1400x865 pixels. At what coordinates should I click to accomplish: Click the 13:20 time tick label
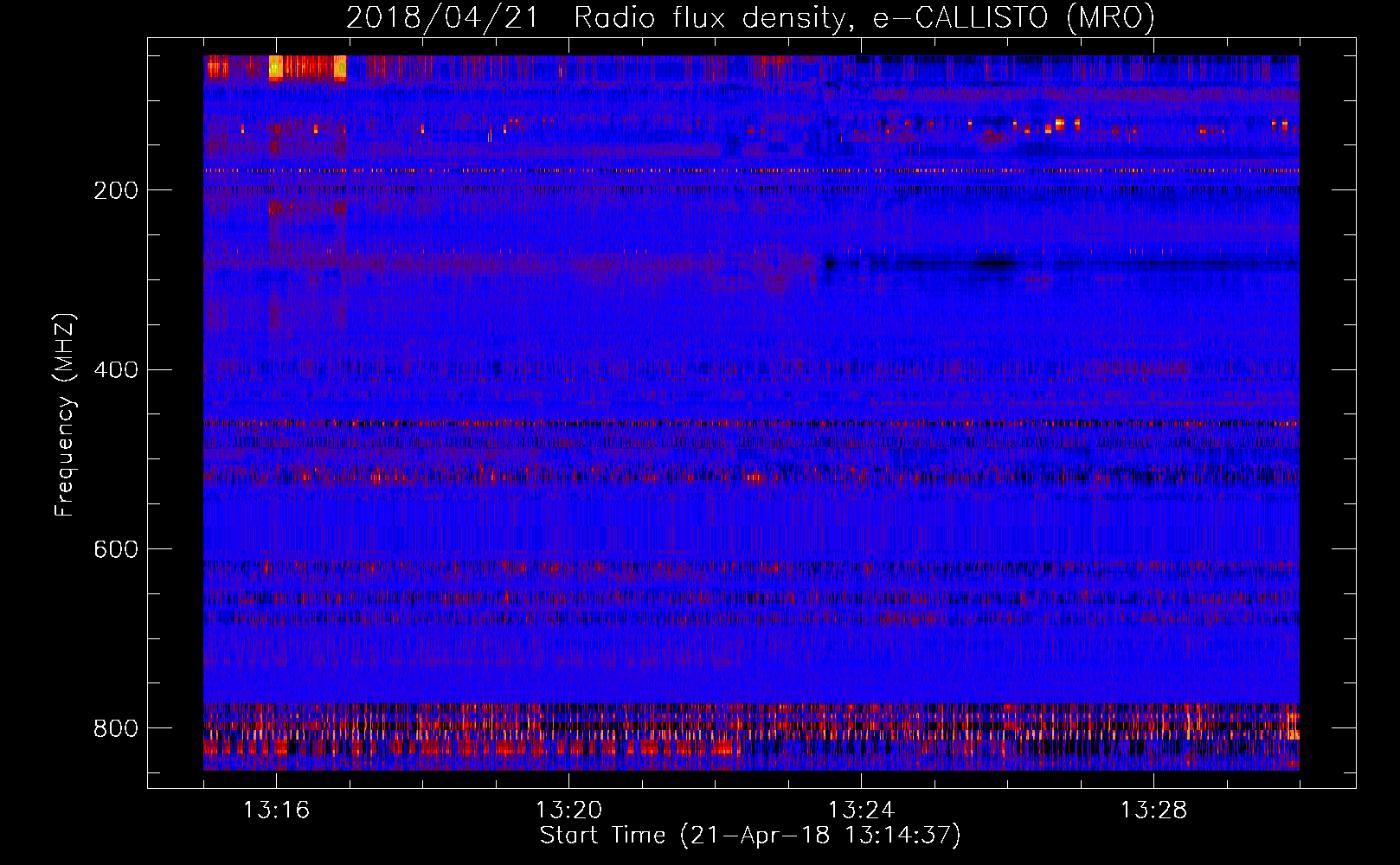(568, 810)
